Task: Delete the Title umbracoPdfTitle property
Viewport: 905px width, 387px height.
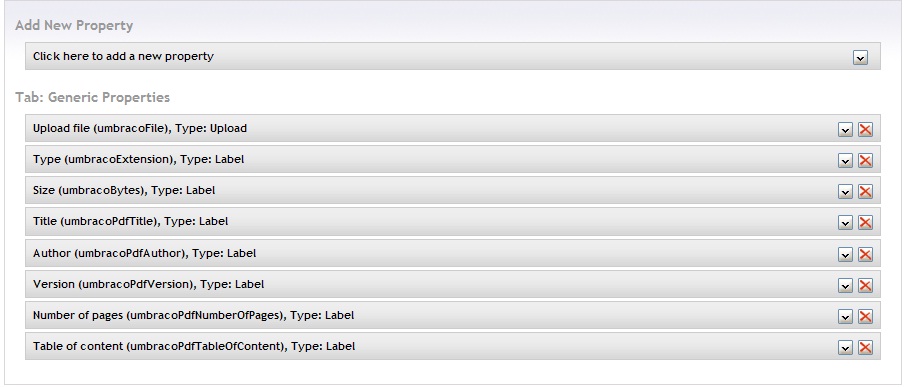Action: click(x=865, y=223)
